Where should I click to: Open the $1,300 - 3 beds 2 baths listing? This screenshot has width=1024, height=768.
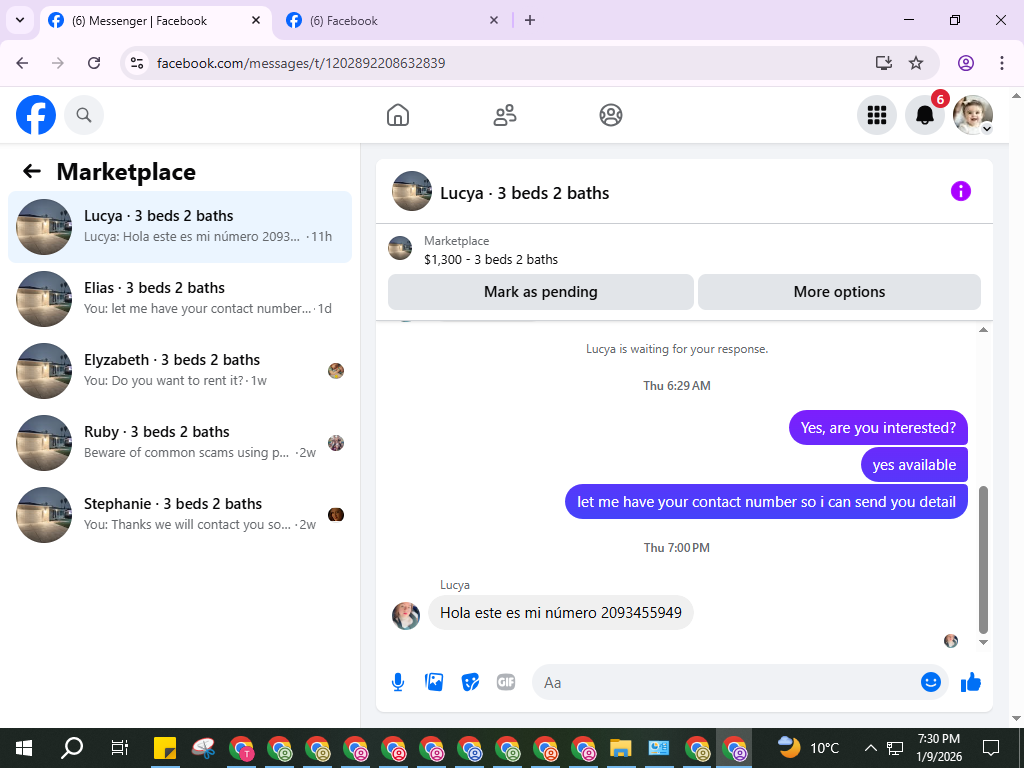(490, 259)
